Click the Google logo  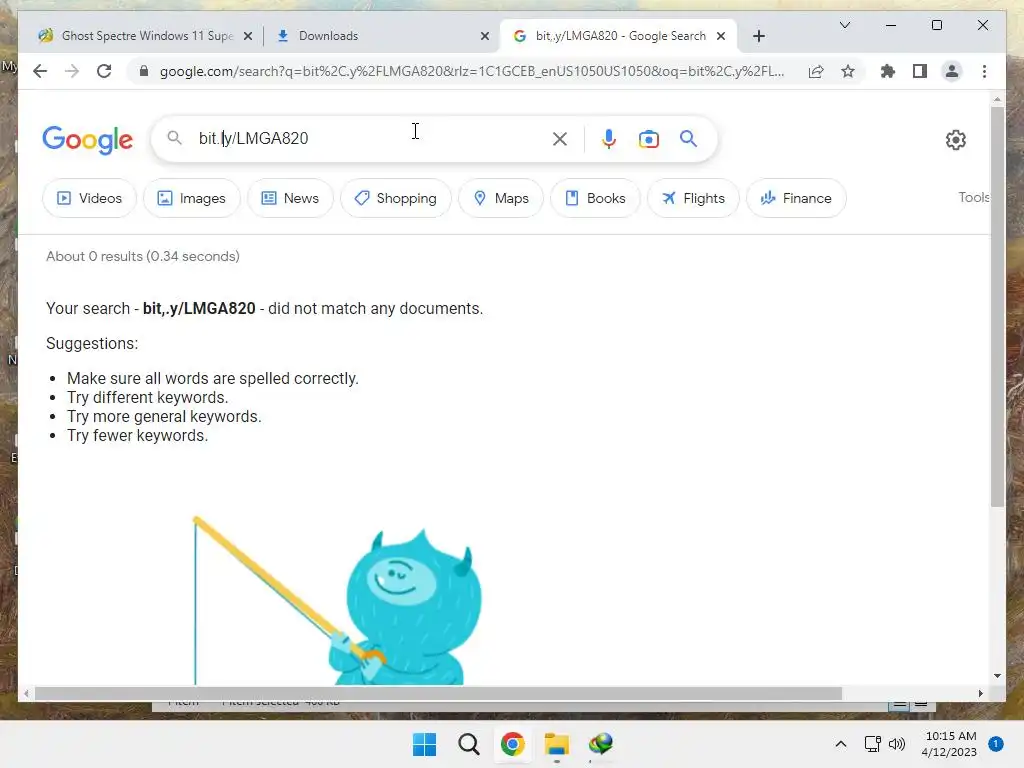(x=88, y=140)
